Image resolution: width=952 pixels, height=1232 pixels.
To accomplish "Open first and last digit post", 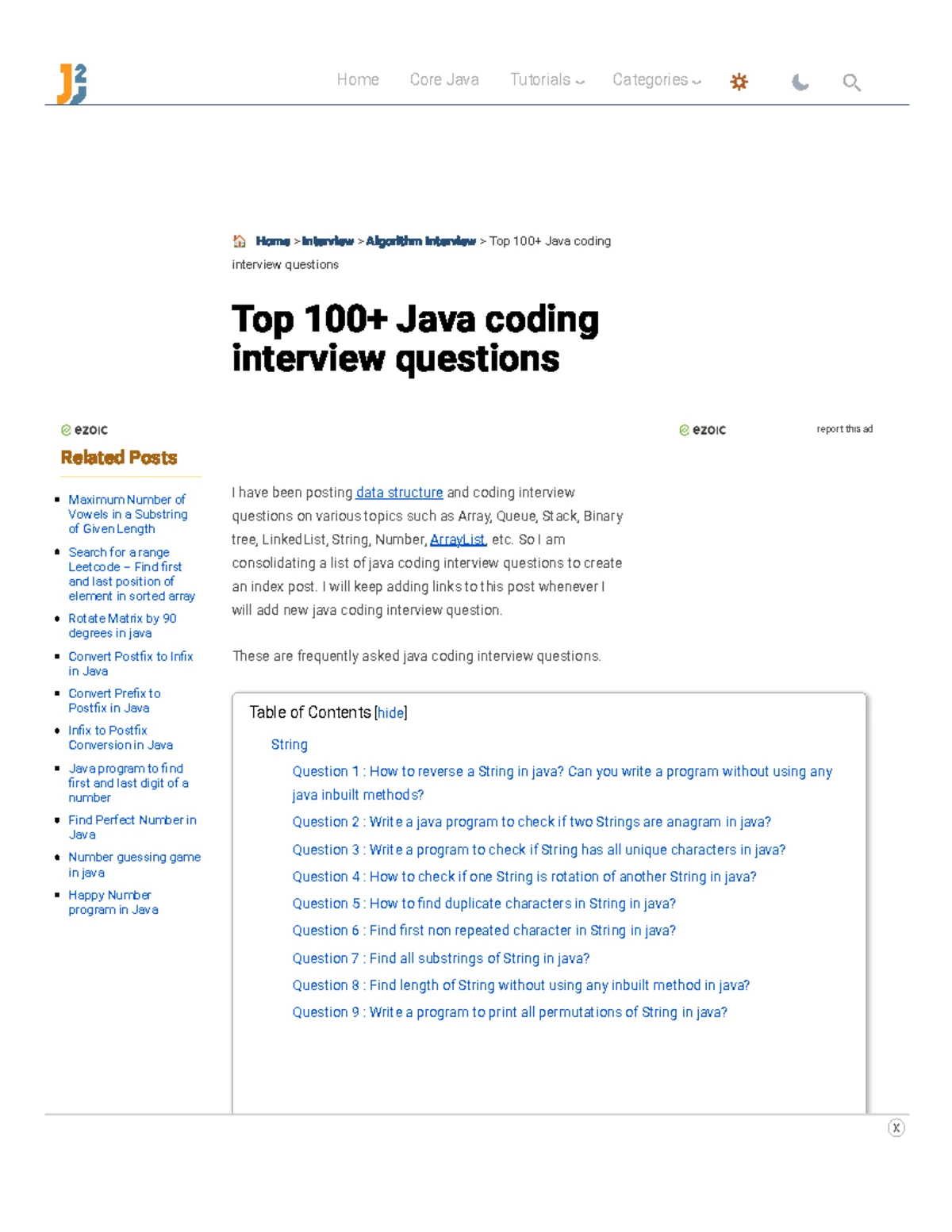I will click(x=129, y=783).
